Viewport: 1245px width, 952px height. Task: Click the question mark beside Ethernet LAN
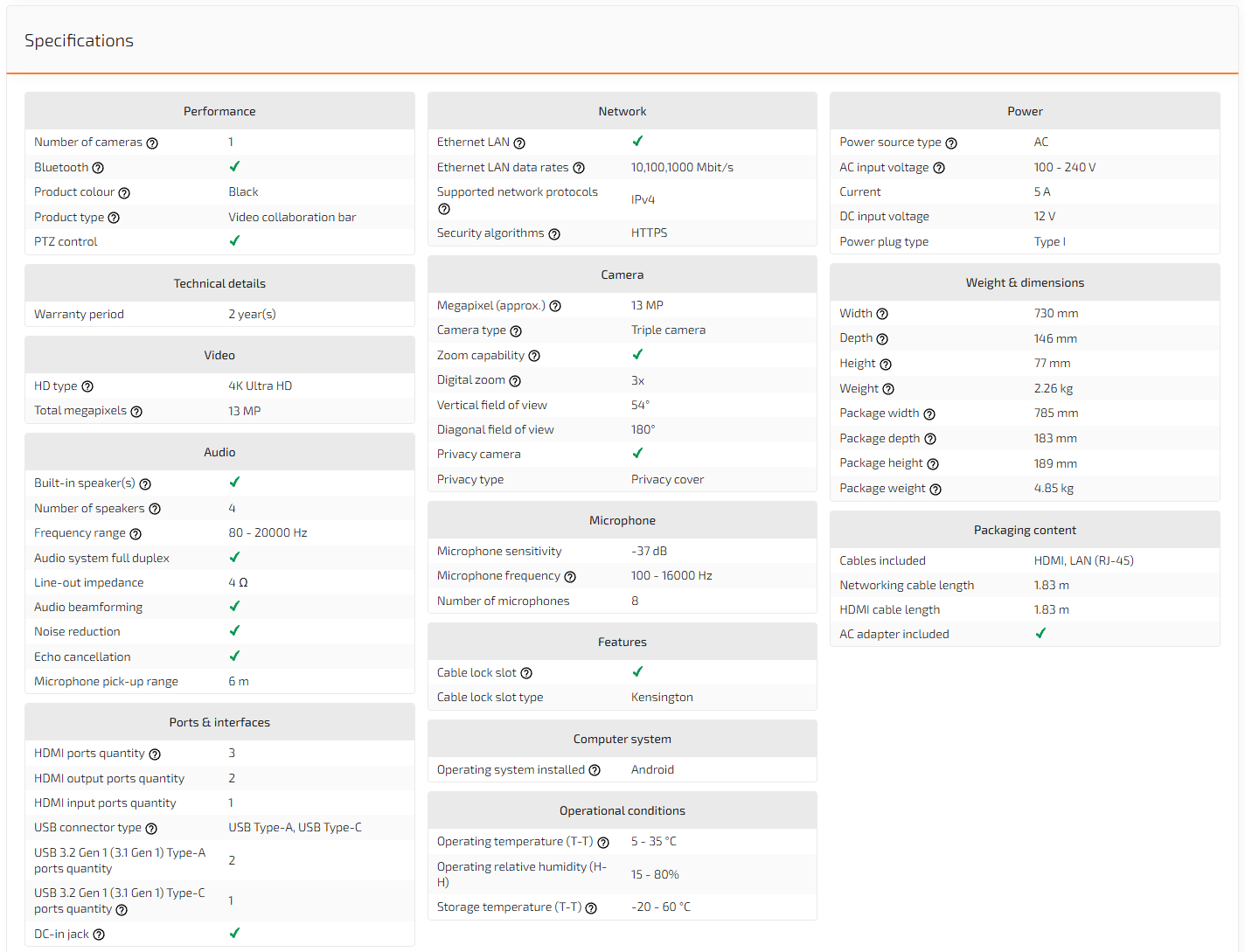[x=519, y=143]
